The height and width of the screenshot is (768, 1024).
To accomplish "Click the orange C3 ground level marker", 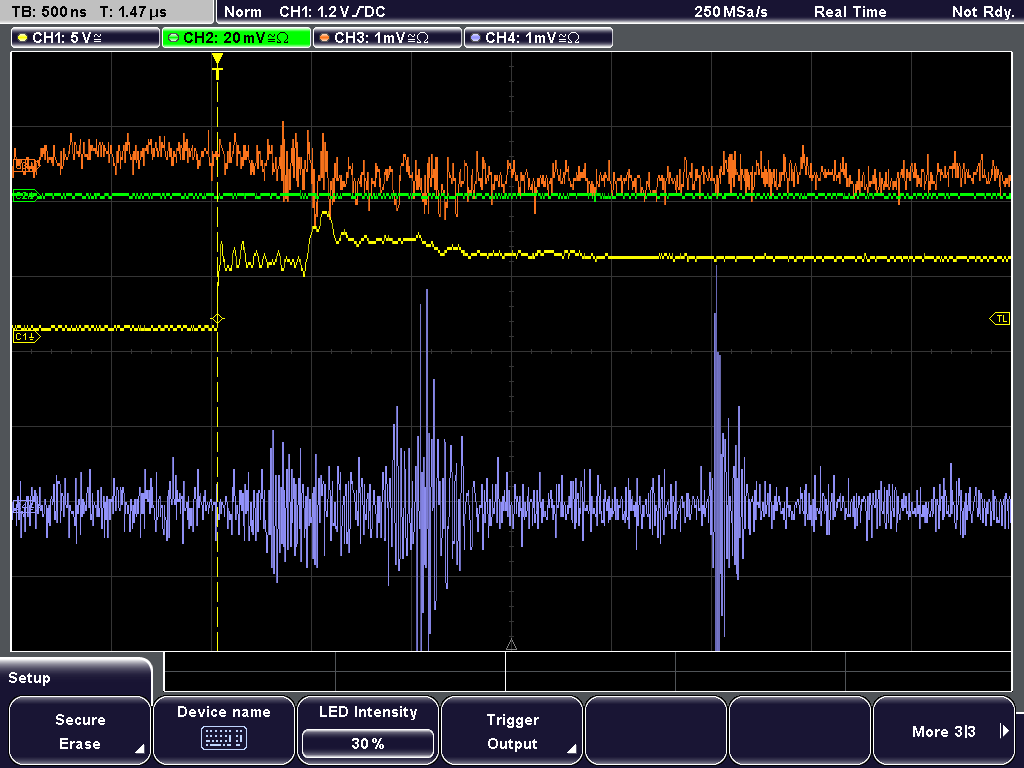I will point(26,166).
